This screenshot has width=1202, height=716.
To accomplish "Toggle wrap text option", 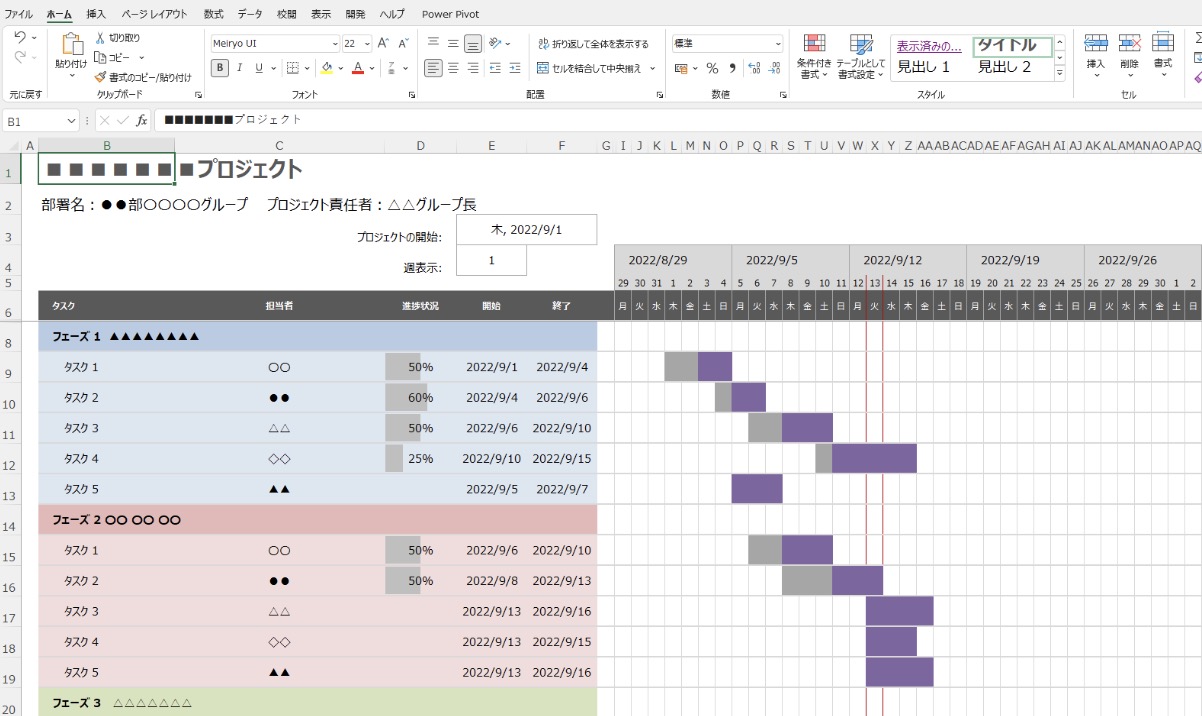I will click(593, 44).
